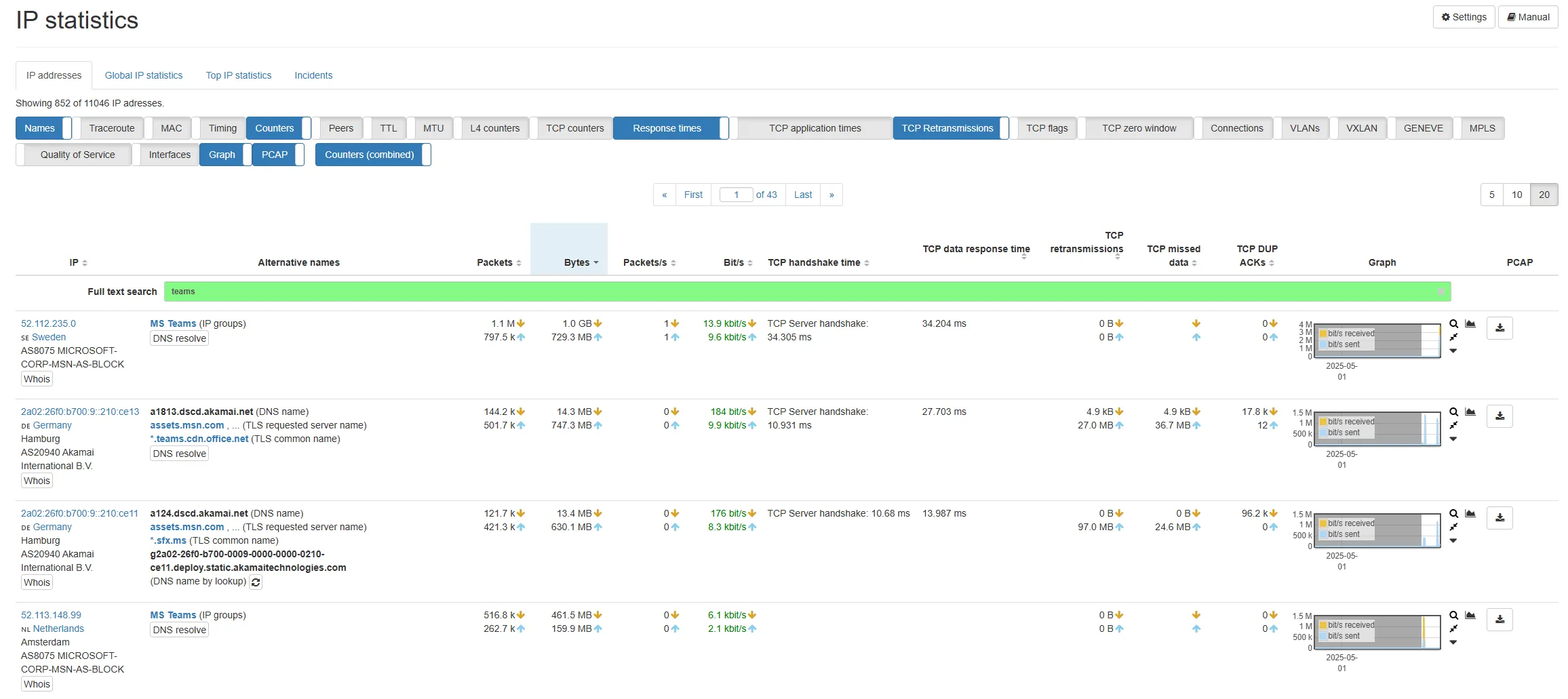Download PCAP for the 2a02:26f0:b700:9::210:ce11 row

pos(1499,518)
